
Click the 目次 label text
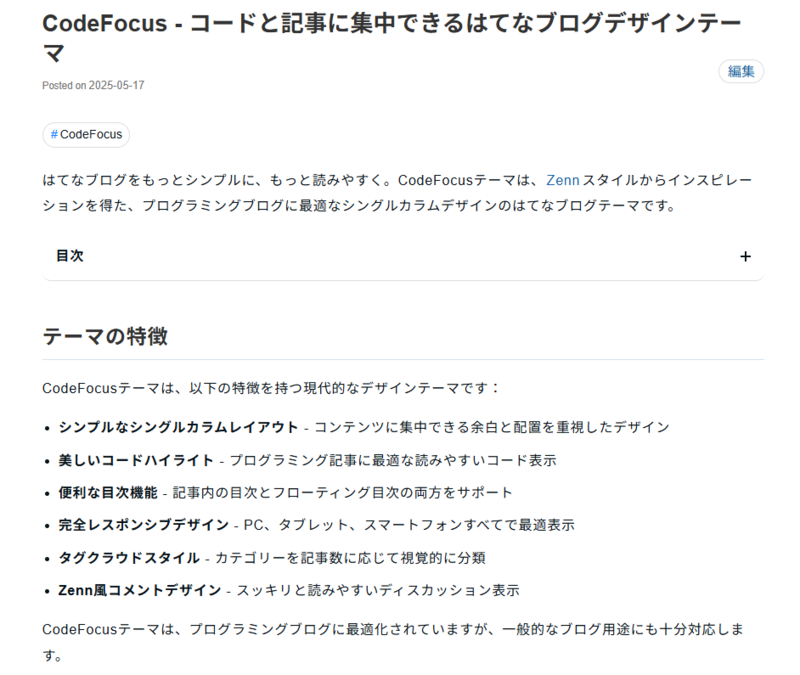(70, 256)
